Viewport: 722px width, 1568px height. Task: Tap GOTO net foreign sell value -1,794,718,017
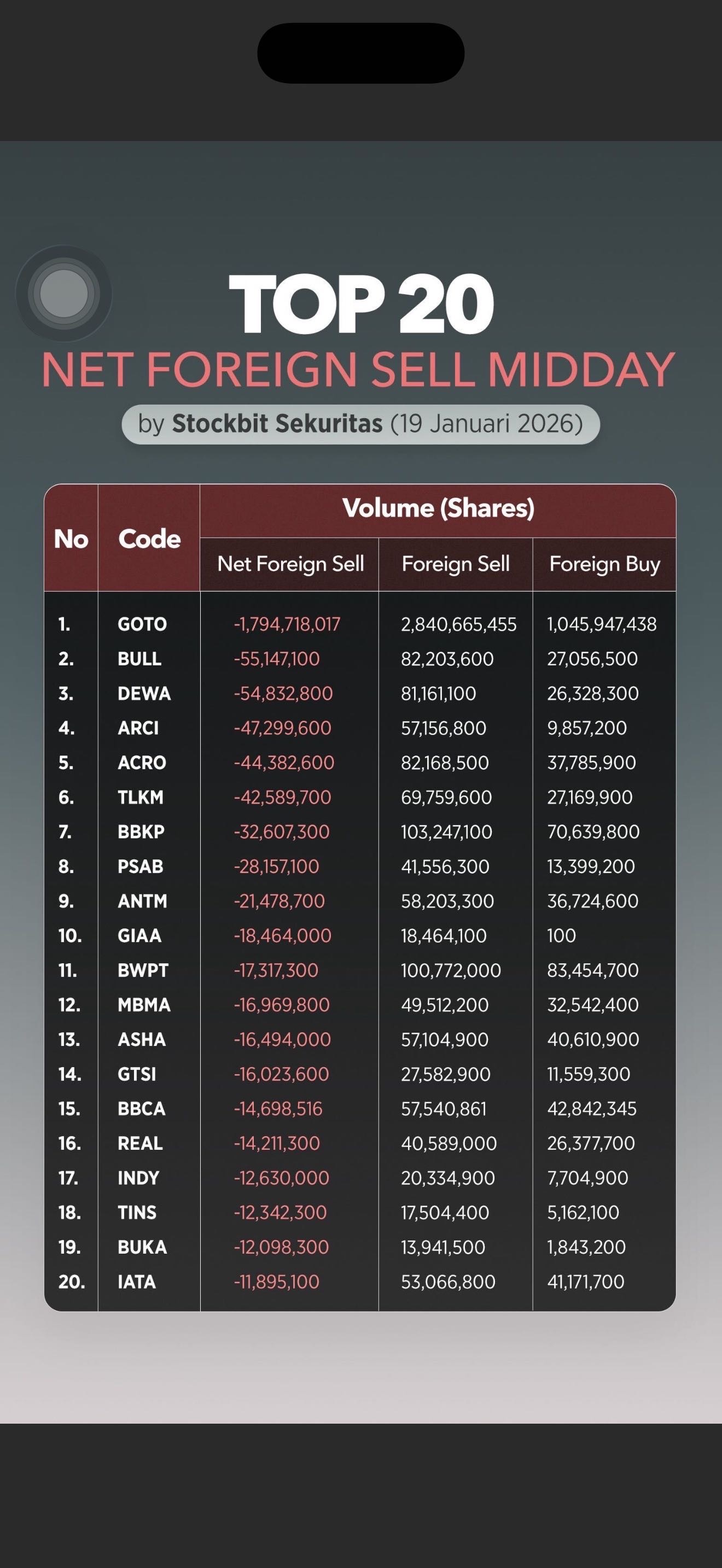click(x=287, y=624)
